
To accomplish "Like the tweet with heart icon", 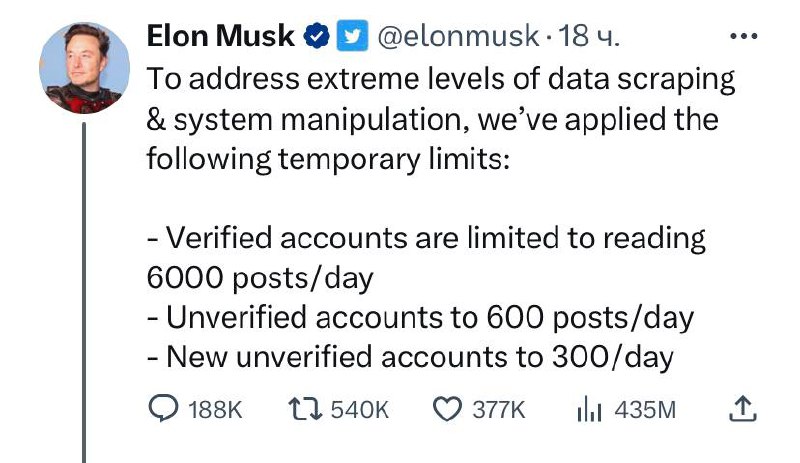I will point(447,409).
